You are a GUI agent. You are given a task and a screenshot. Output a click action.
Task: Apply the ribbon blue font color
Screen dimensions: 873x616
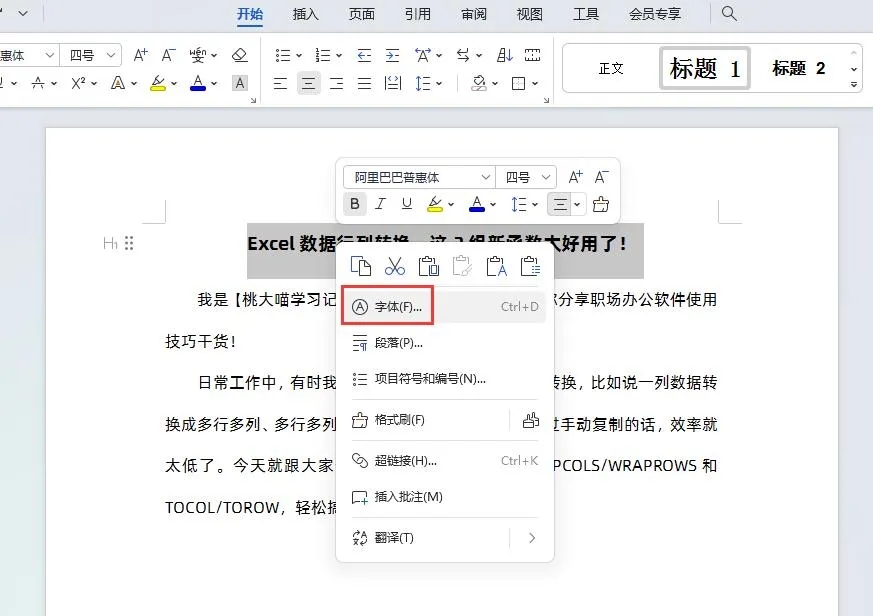coord(198,83)
